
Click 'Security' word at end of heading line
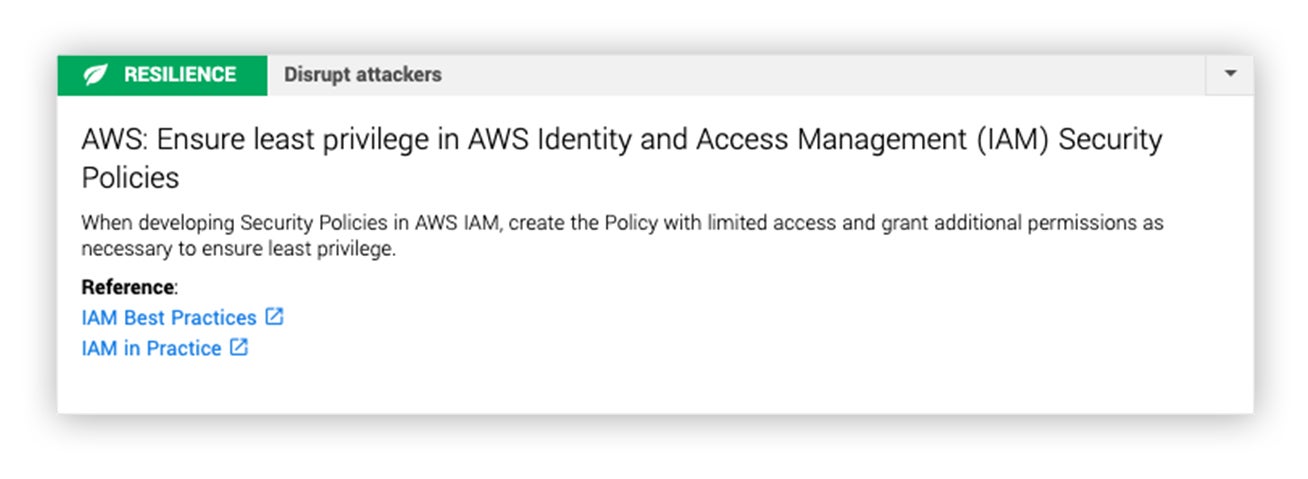click(1110, 141)
